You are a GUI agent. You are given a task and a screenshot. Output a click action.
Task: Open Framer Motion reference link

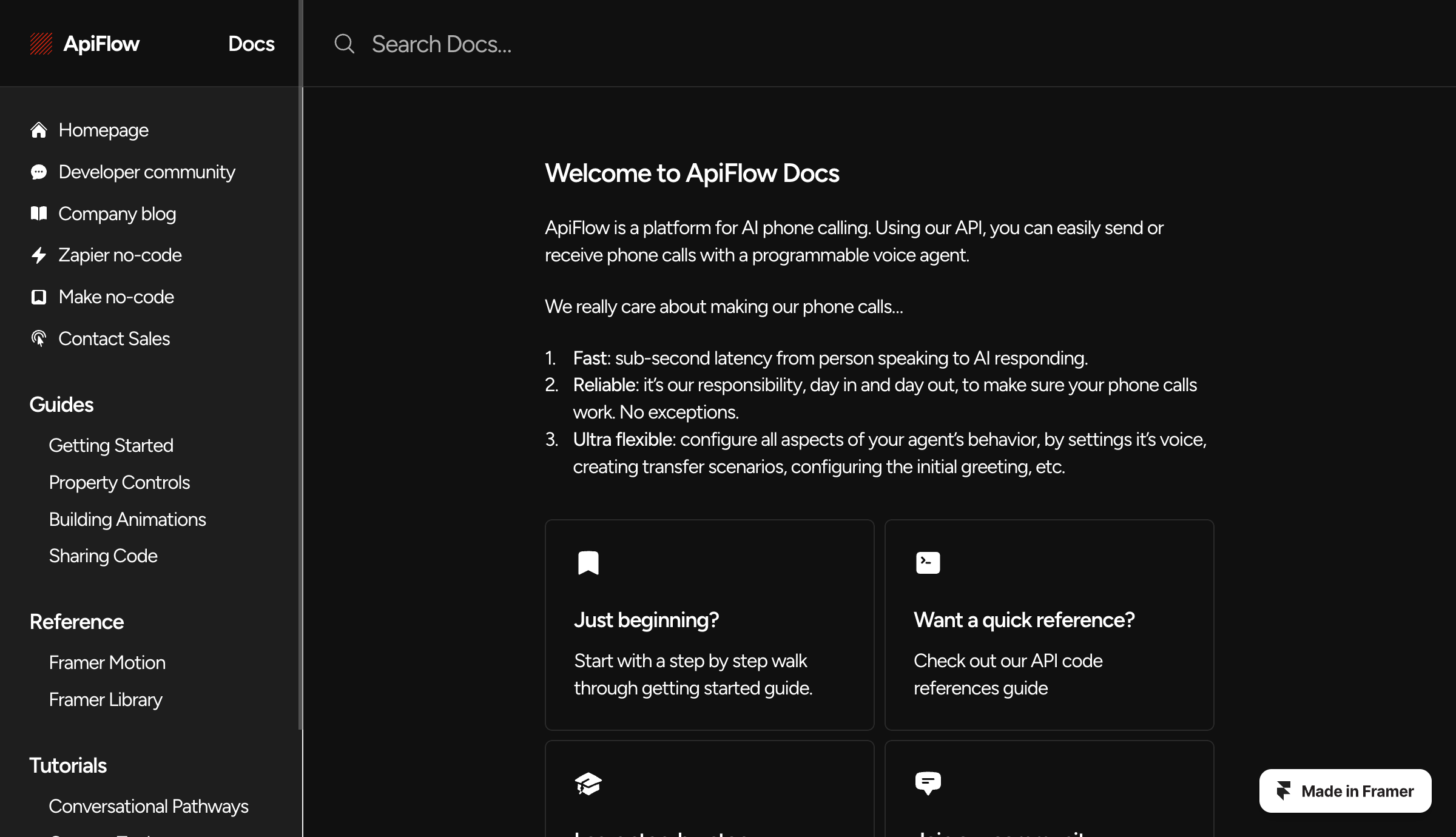click(x=107, y=663)
